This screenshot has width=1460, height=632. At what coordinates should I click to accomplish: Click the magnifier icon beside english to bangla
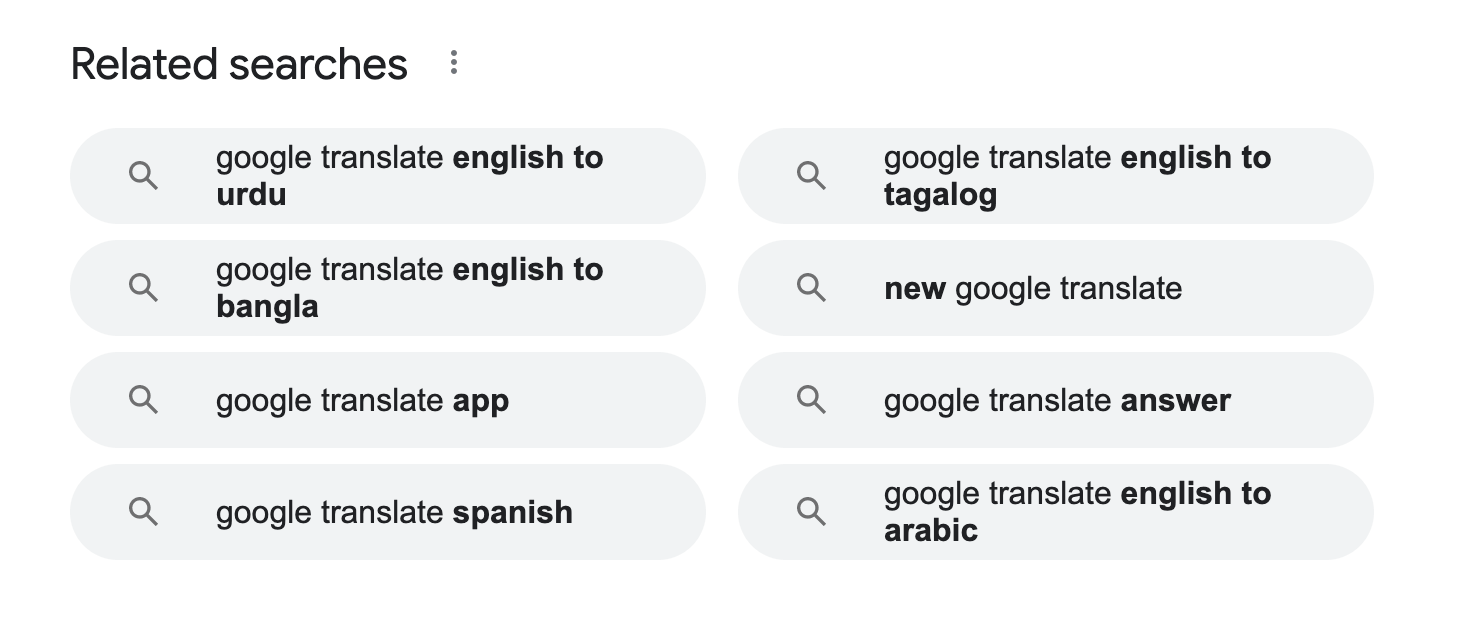pos(144,288)
